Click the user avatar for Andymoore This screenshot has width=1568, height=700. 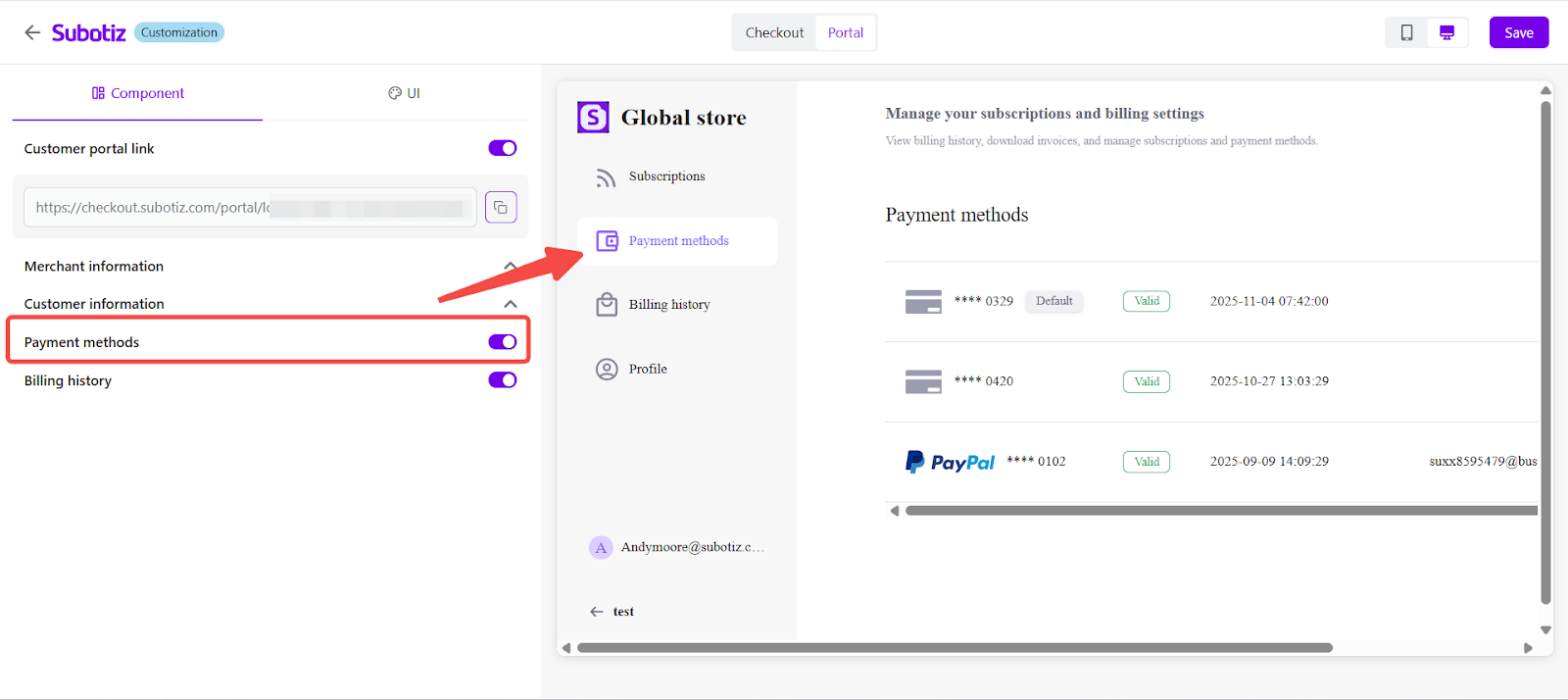tap(601, 547)
